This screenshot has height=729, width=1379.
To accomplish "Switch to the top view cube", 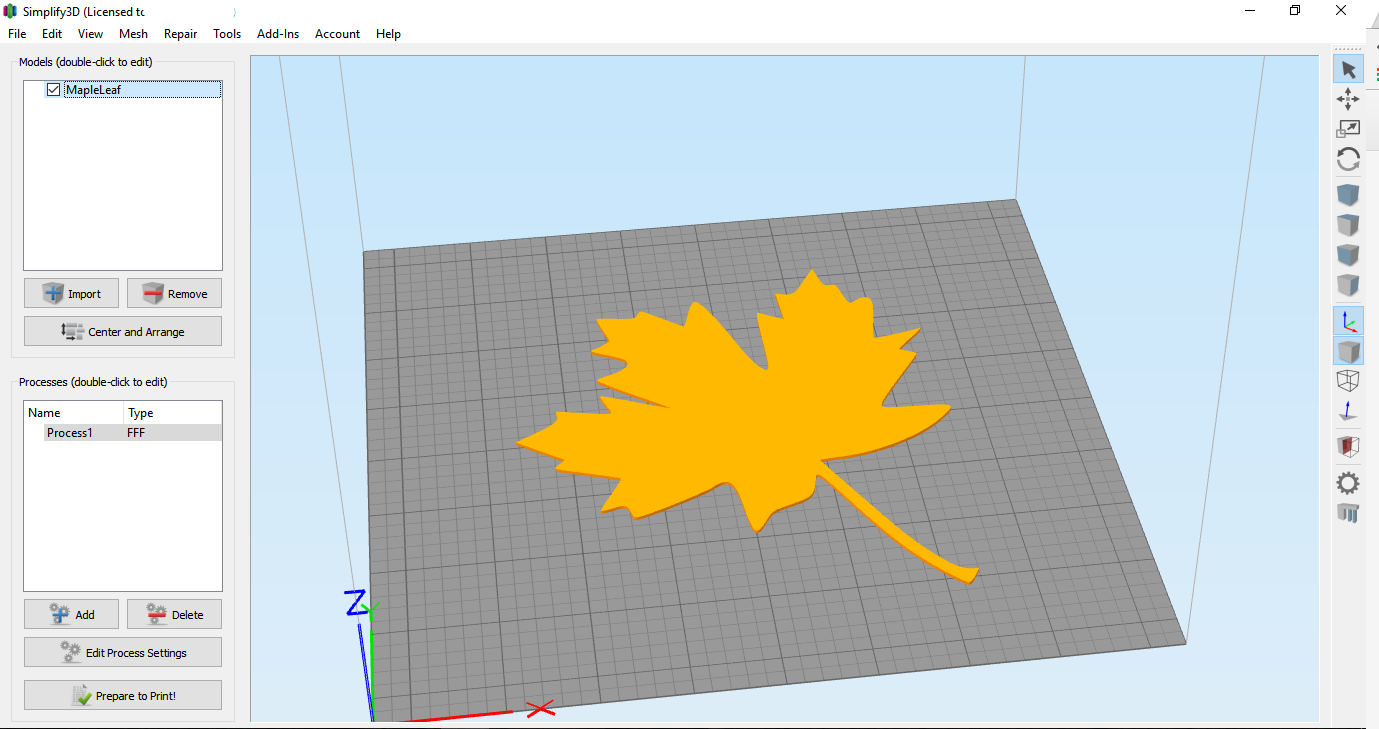I will 1348,225.
